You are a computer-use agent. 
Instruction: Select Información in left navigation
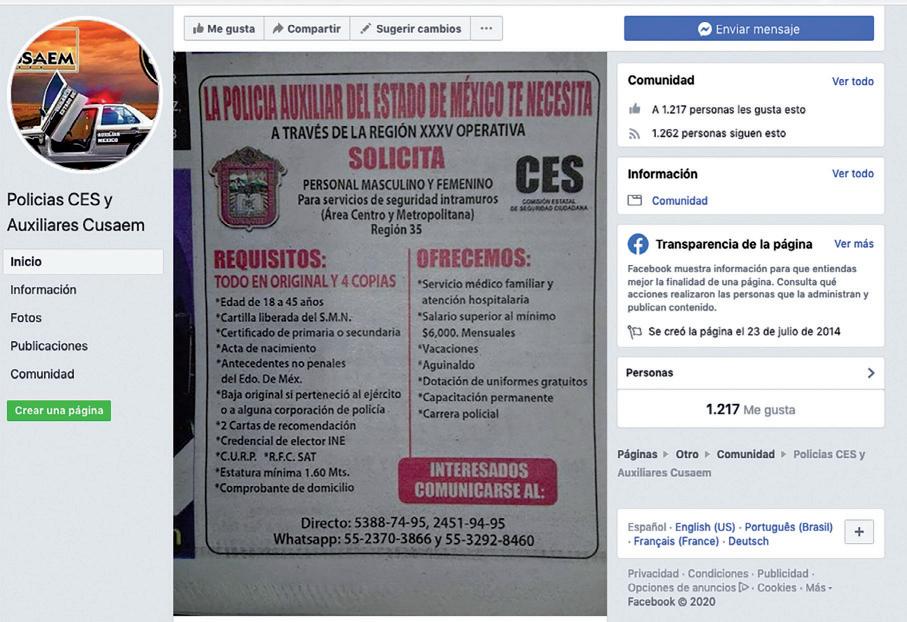(x=43, y=289)
